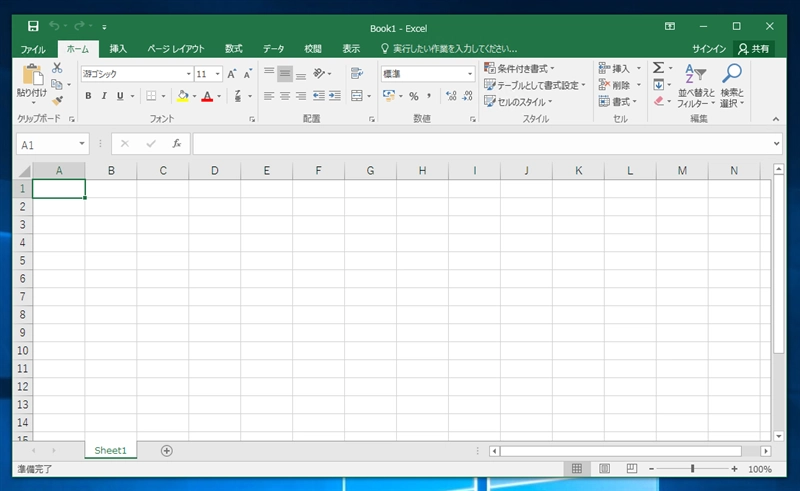The height and width of the screenshot is (491, 800).
Task: Apply cell borders icon
Action: (x=152, y=95)
